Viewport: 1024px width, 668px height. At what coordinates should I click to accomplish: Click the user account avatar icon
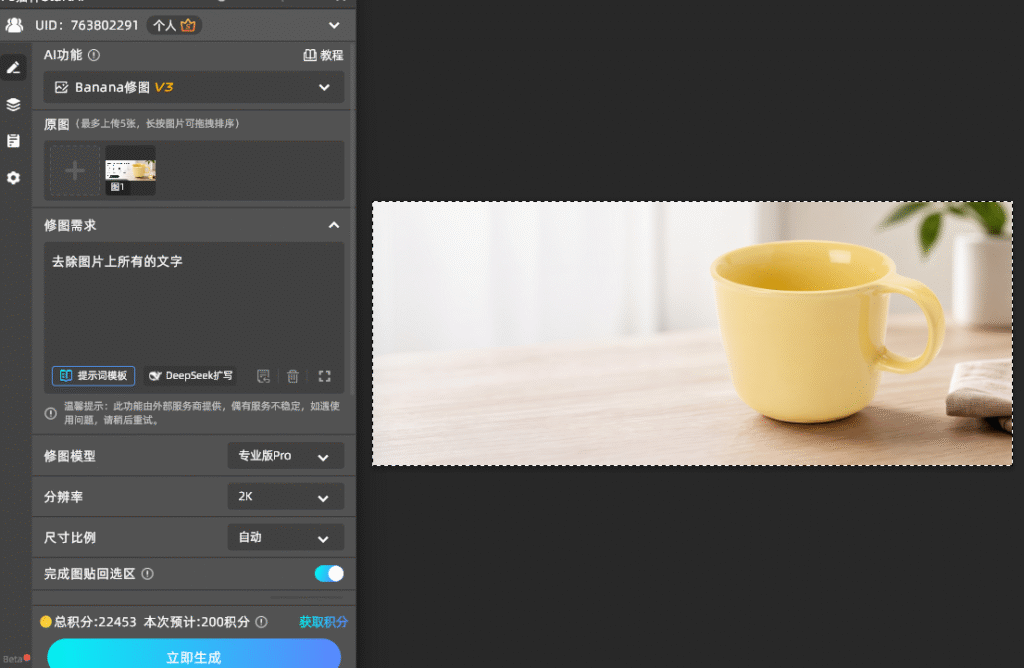click(14, 25)
